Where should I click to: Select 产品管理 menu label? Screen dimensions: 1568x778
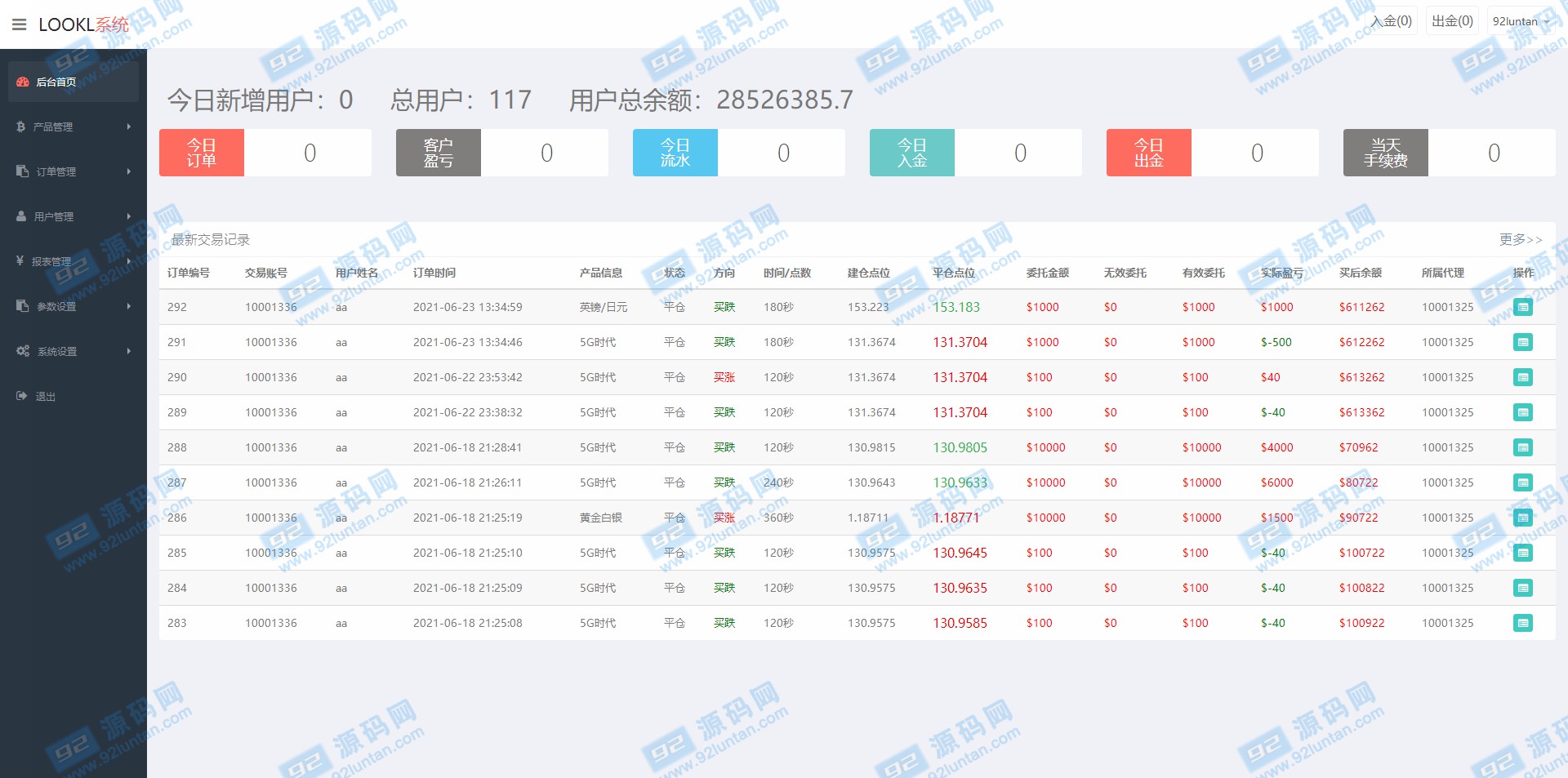tap(53, 127)
